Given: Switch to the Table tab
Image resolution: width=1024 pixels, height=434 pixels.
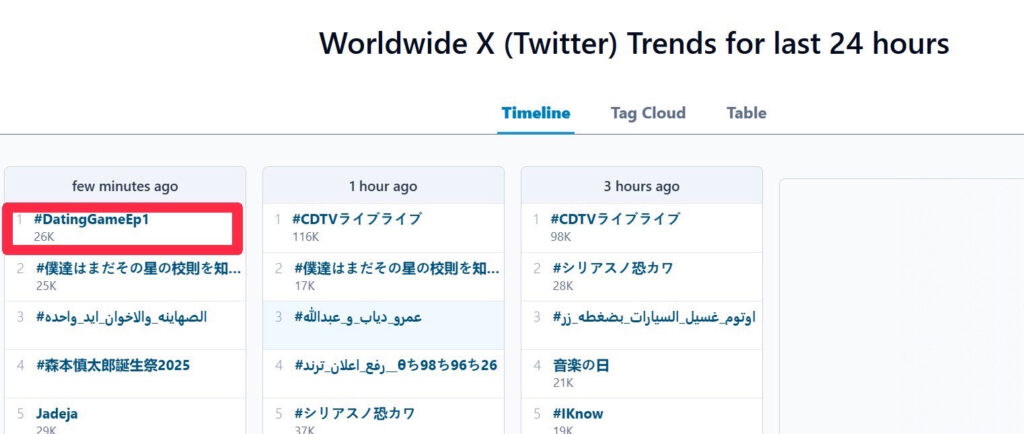Looking at the screenshot, I should click(746, 113).
